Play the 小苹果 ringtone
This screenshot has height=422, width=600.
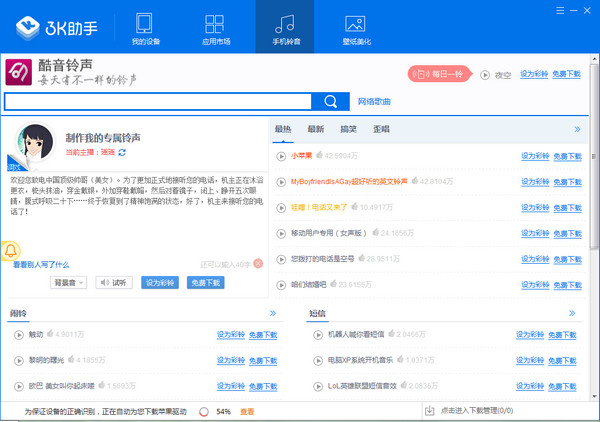click(281, 156)
